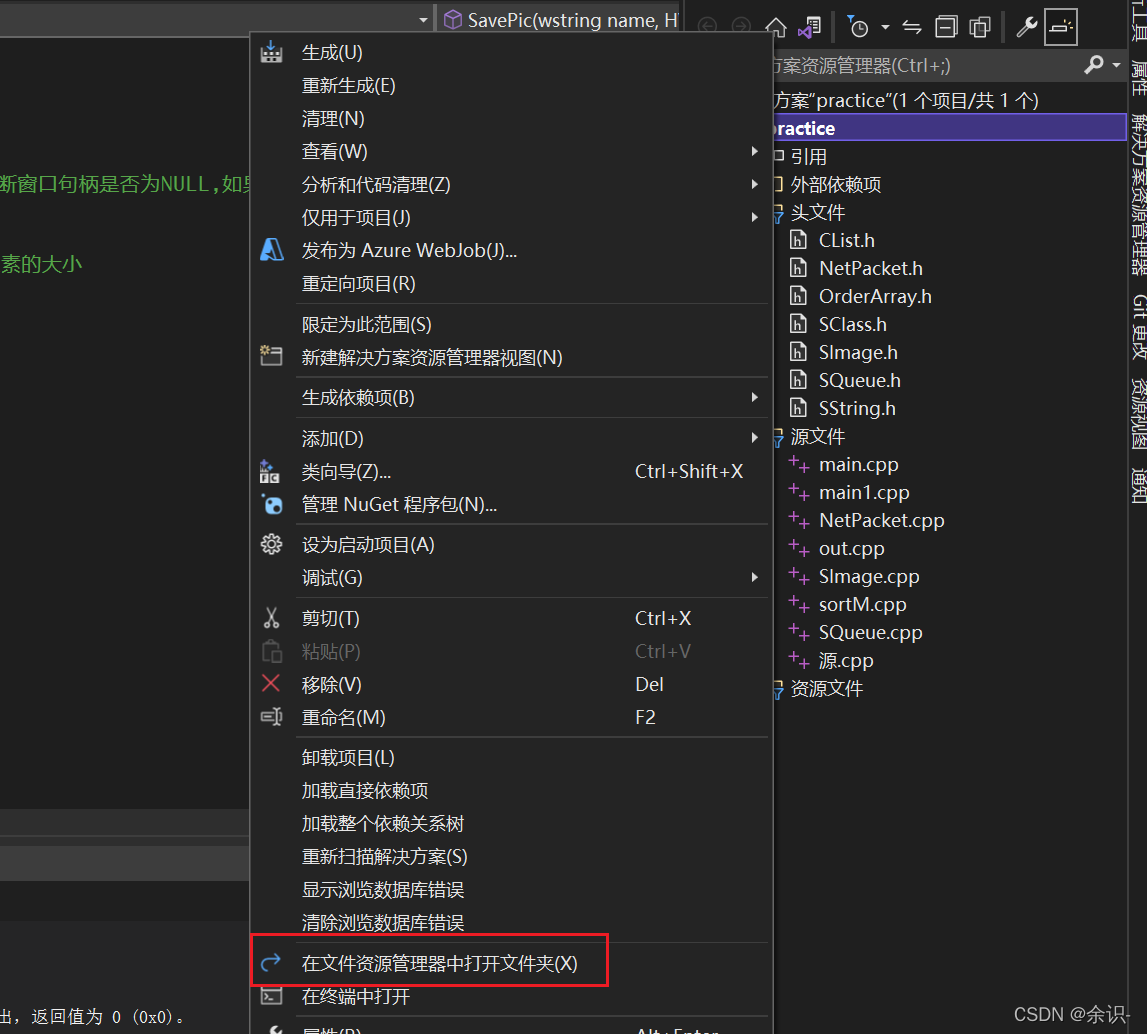This screenshot has height=1034, width=1147.
Task: Expand the 添加(D) submenu arrow
Action: click(754, 437)
